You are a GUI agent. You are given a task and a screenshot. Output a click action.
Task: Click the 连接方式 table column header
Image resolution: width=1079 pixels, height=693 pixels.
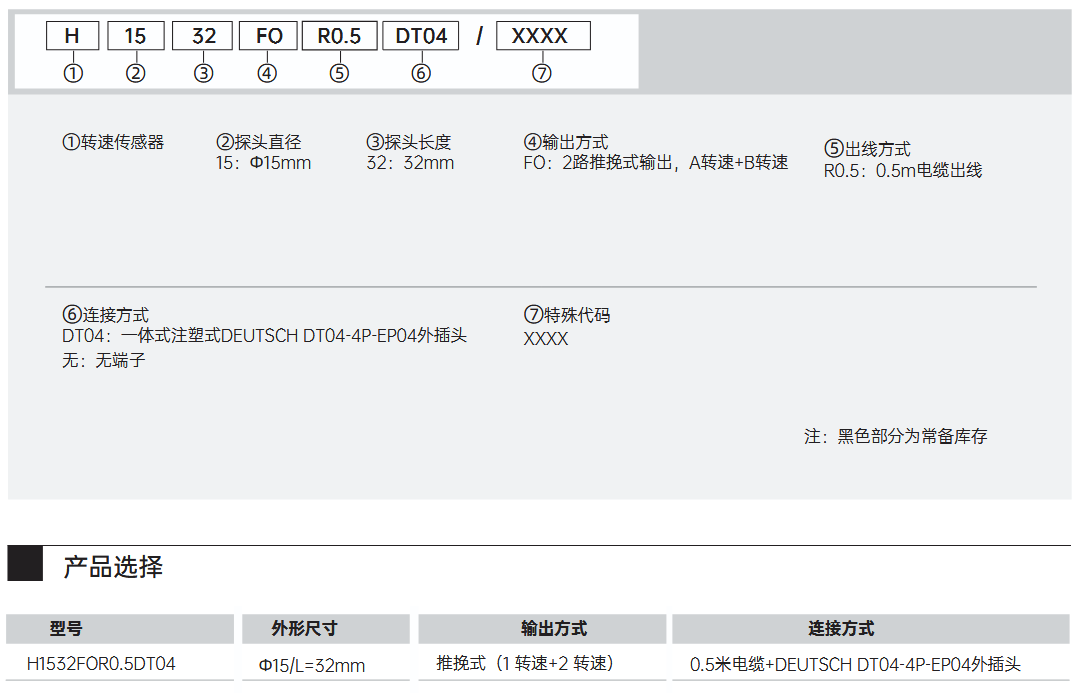point(870,629)
